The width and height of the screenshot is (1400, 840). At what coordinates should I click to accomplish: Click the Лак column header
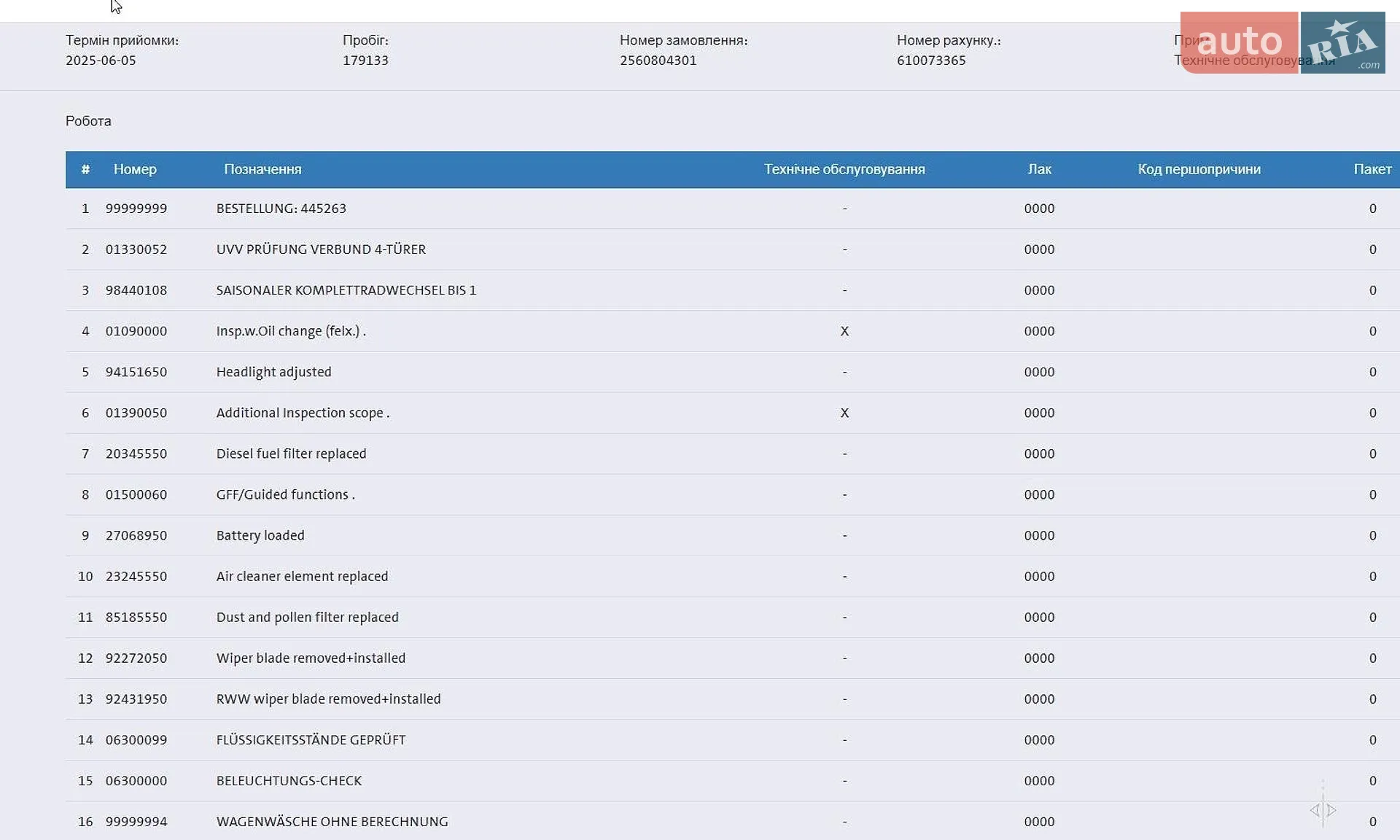point(1039,169)
